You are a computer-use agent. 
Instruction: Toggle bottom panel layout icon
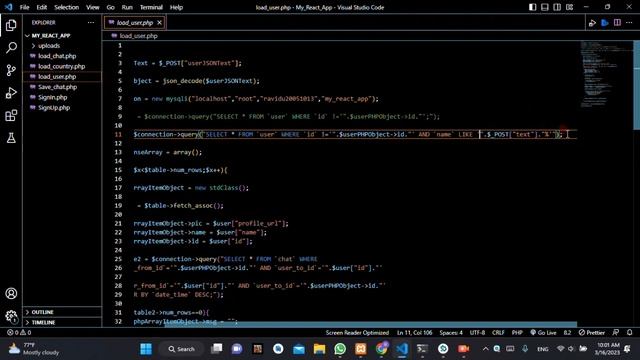545,7
